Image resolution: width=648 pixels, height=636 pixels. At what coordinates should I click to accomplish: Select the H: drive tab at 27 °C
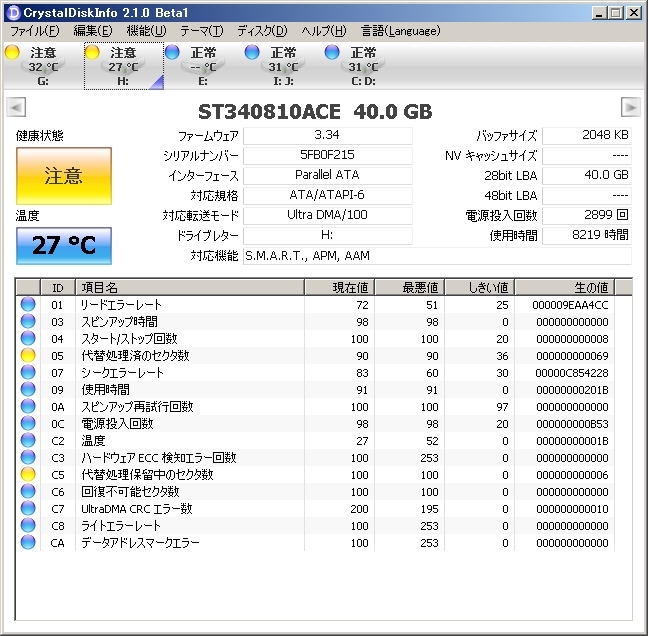122,66
